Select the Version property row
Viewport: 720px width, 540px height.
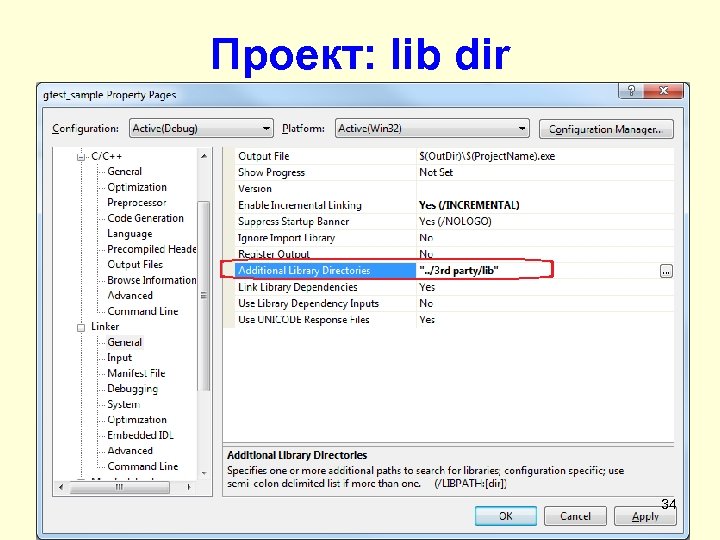click(x=455, y=189)
